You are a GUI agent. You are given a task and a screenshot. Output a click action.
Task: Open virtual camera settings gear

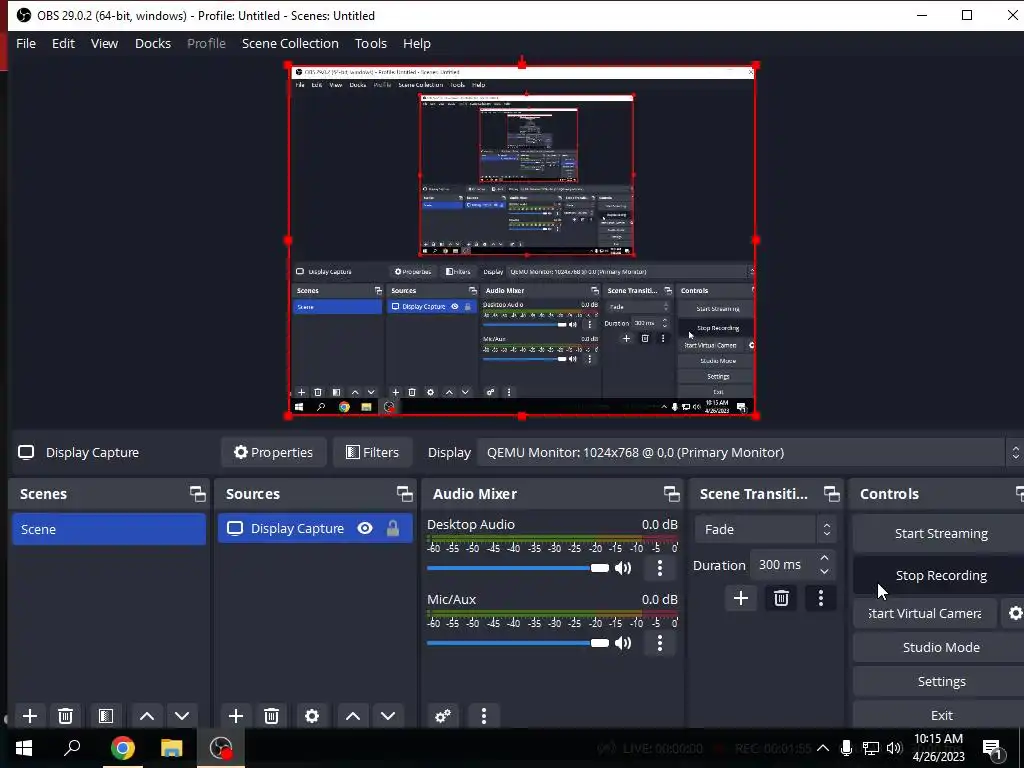click(x=1015, y=613)
